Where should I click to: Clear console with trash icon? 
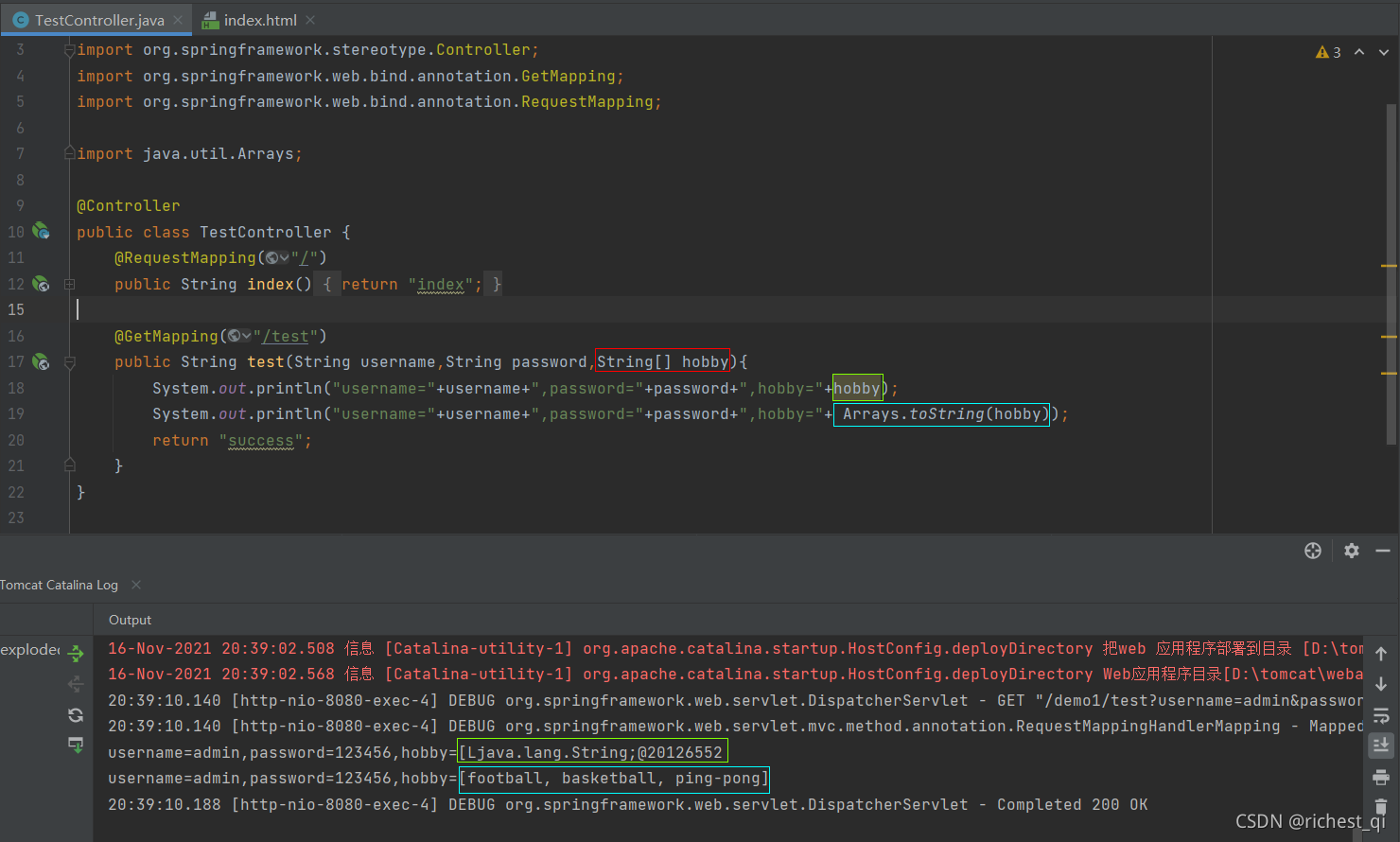point(1381,807)
